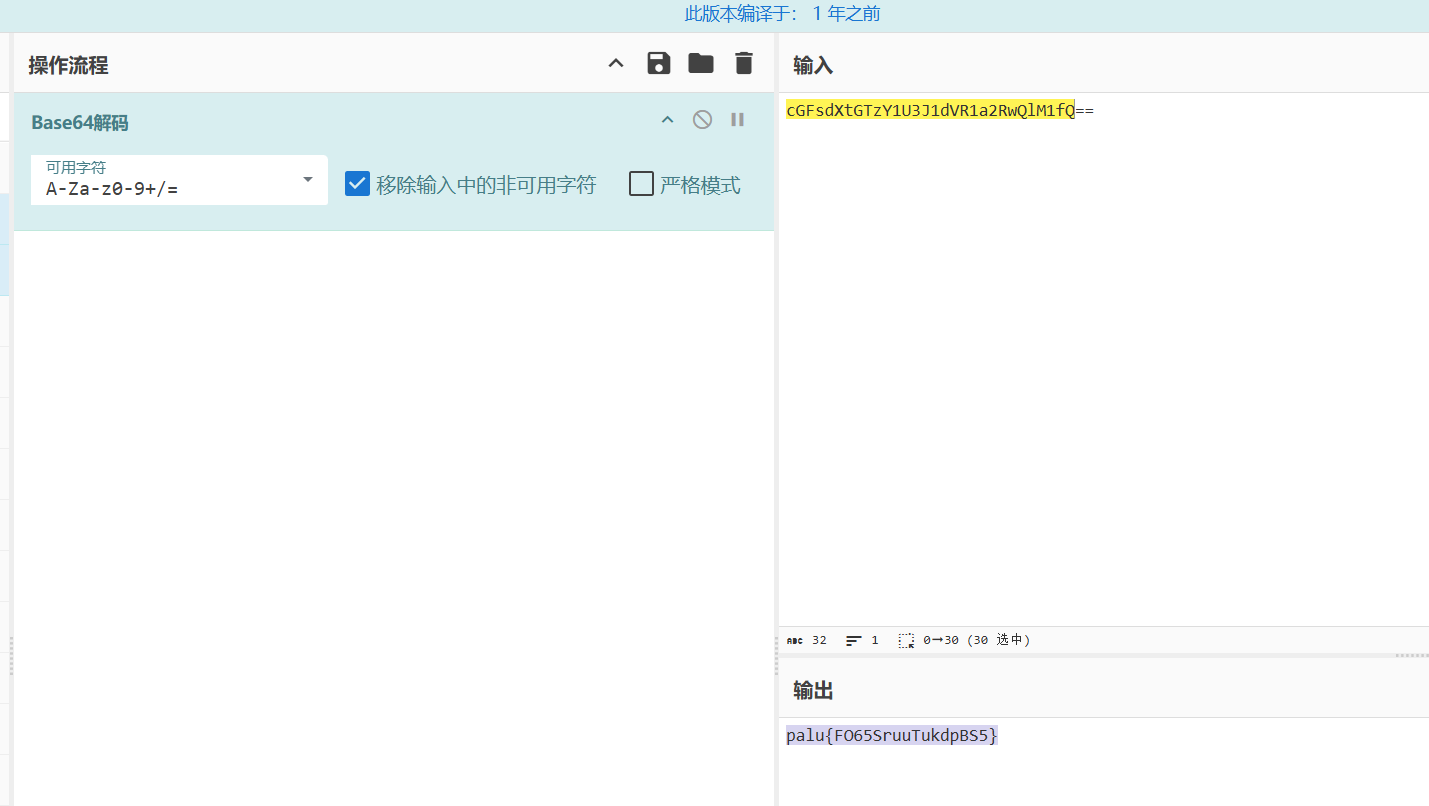Disable the Base64解码 operation
1429x806 pixels.
(x=702, y=120)
